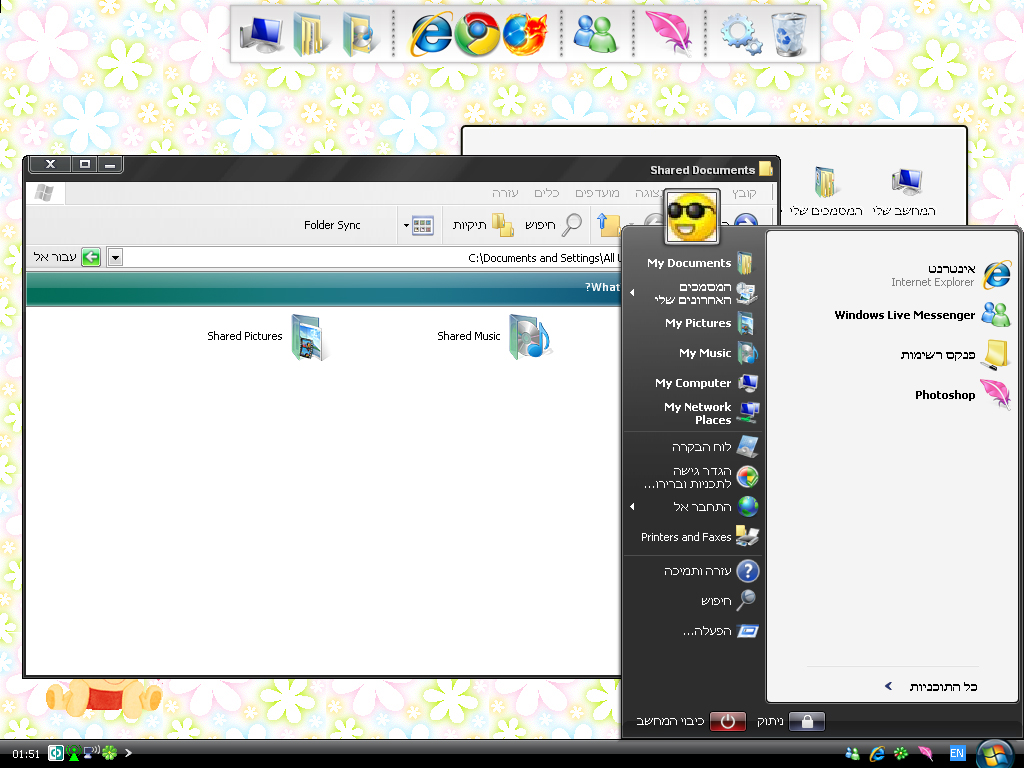Expand All Programs (כל התוכניות)
Screen dimensions: 1024x768
[931, 686]
